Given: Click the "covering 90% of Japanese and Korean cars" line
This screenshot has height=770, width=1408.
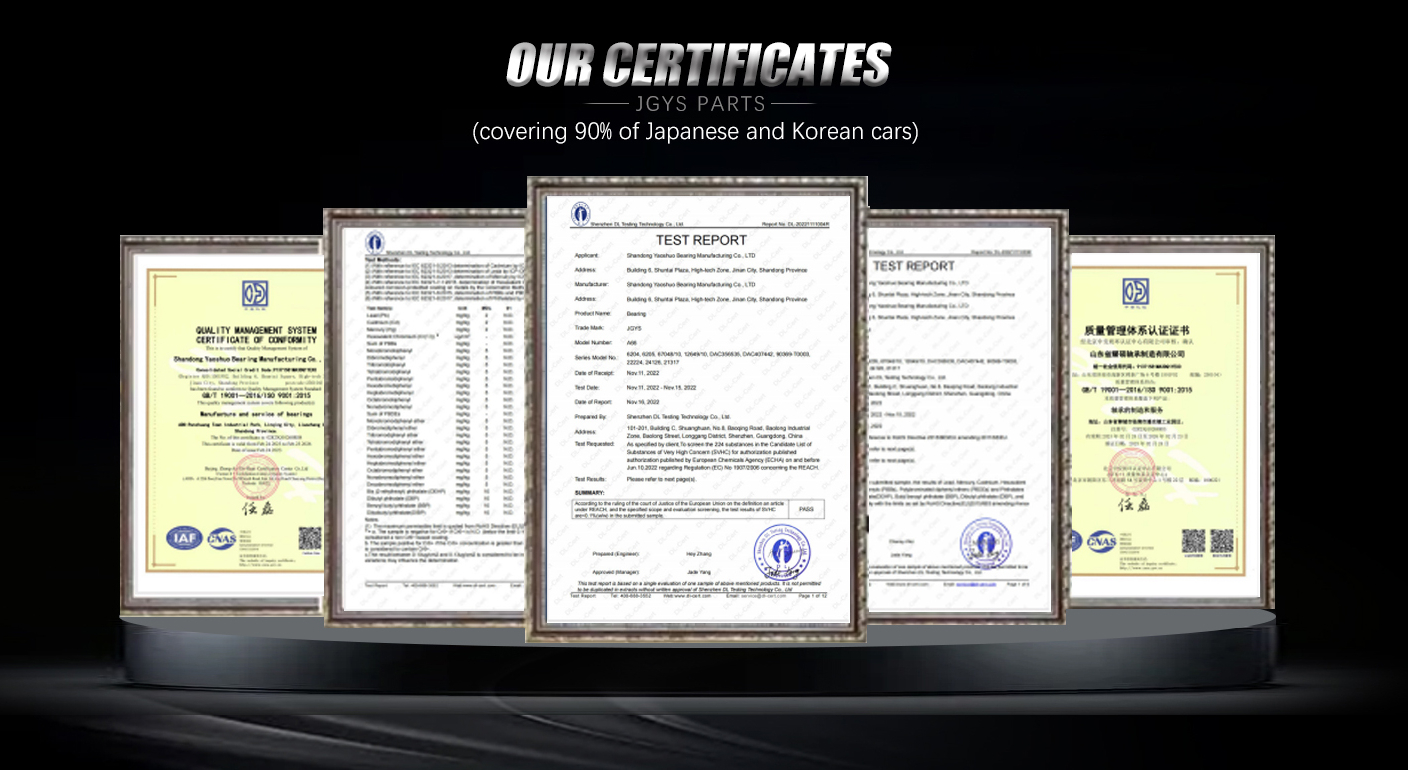Looking at the screenshot, I should click(695, 132).
